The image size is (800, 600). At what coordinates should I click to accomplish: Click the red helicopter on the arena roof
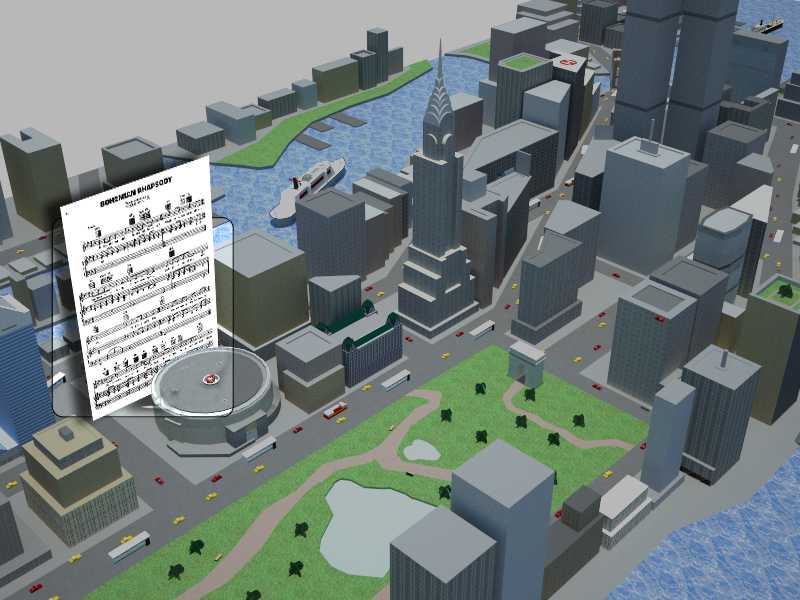point(209,379)
